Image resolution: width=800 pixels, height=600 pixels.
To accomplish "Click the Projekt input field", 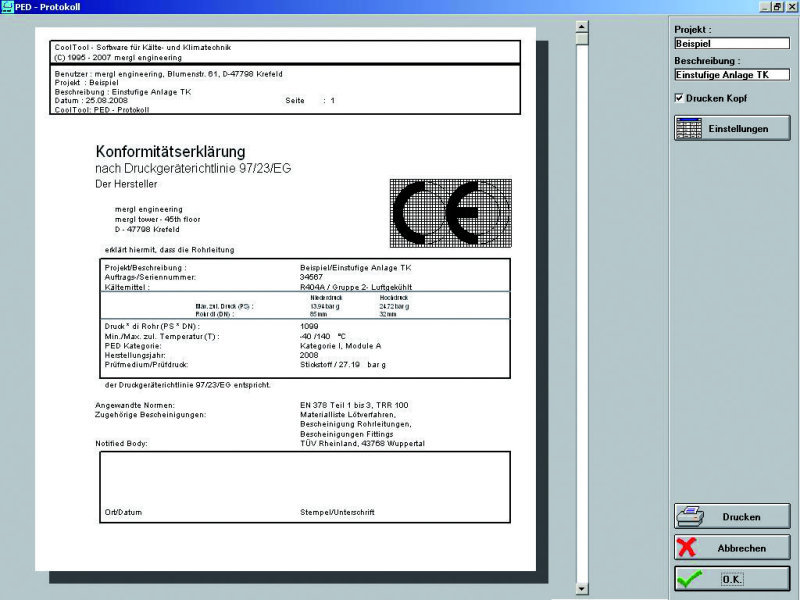I will coord(732,43).
